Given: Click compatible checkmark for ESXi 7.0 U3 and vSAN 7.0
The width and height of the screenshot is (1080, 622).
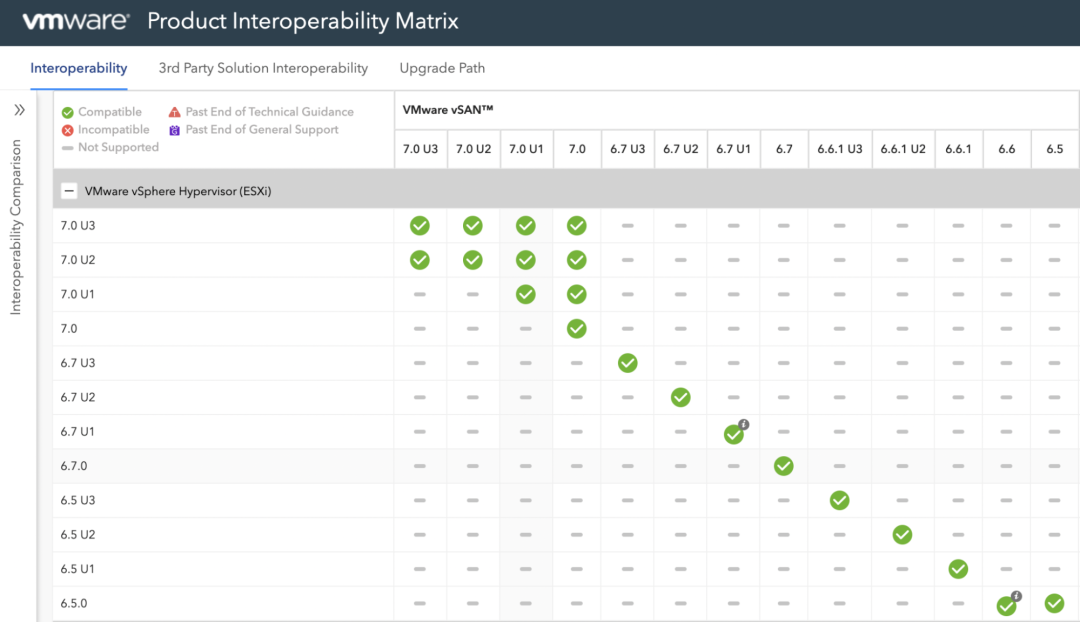Looking at the screenshot, I should point(577,225).
